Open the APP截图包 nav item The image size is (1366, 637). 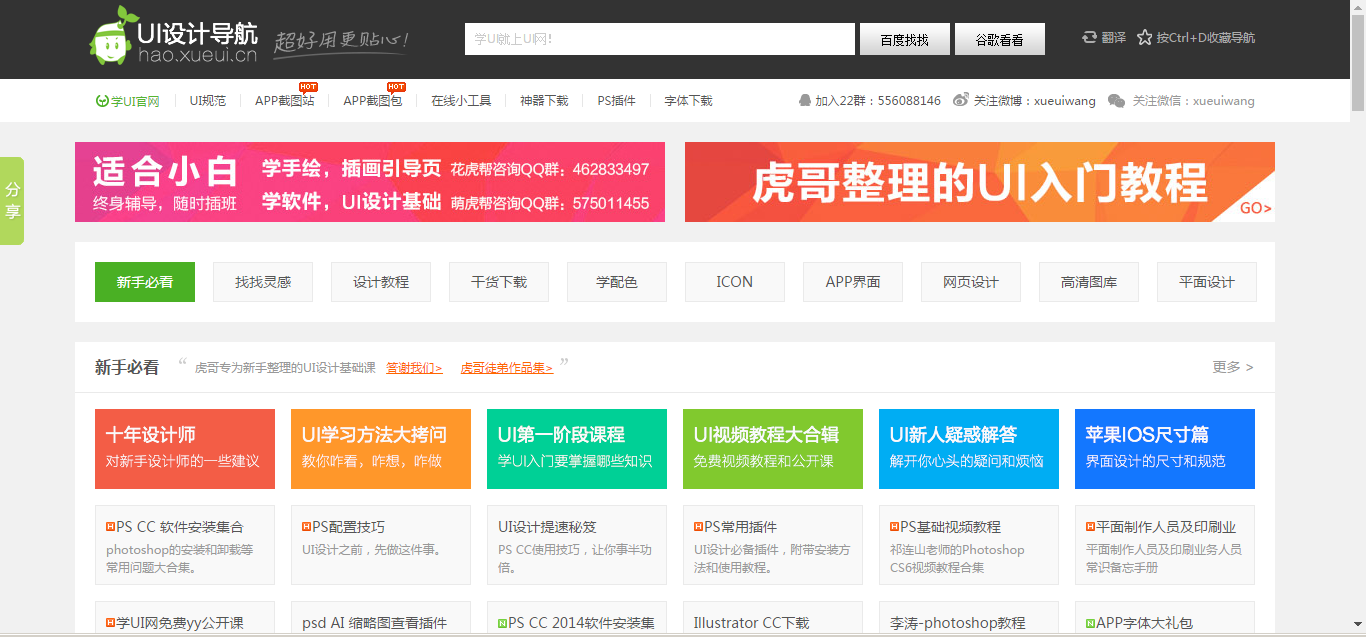(373, 101)
